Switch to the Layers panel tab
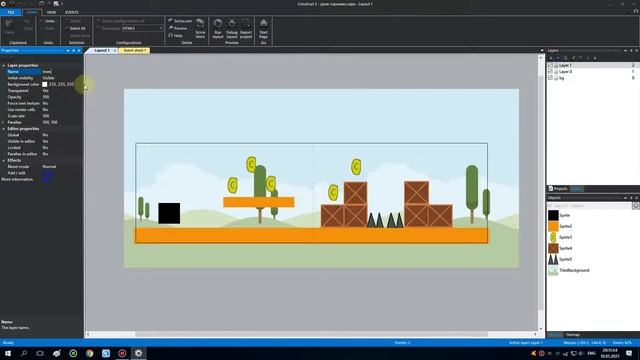640x360 pixels. (577, 189)
